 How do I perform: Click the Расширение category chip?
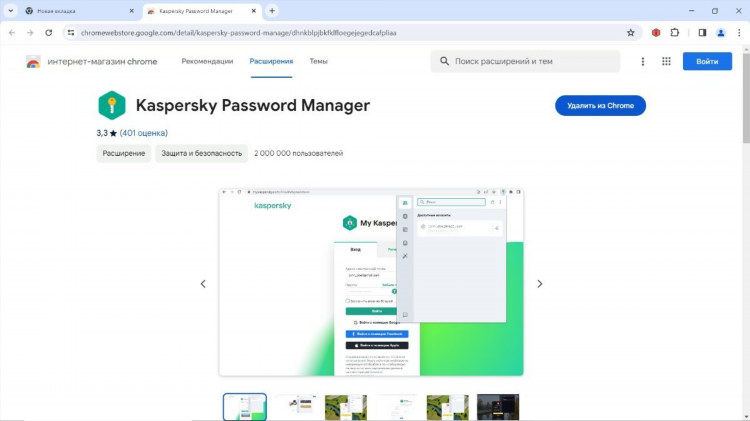123,154
